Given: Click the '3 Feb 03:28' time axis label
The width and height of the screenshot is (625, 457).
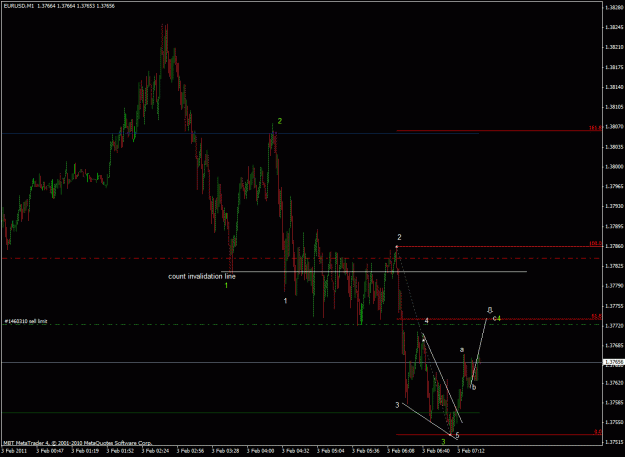Looking at the screenshot, I should click(x=225, y=451).
